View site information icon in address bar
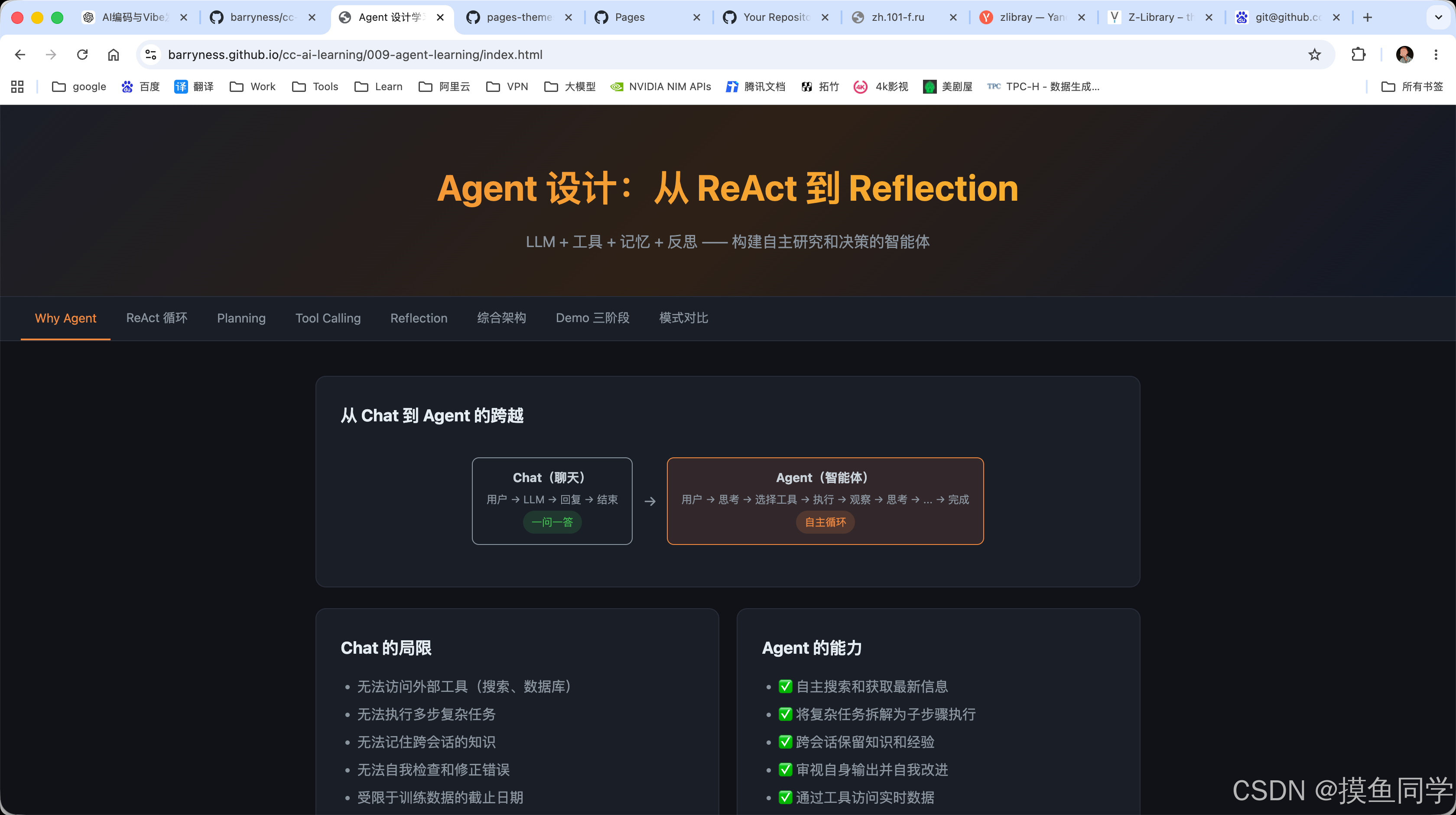1456x815 pixels. [151, 54]
